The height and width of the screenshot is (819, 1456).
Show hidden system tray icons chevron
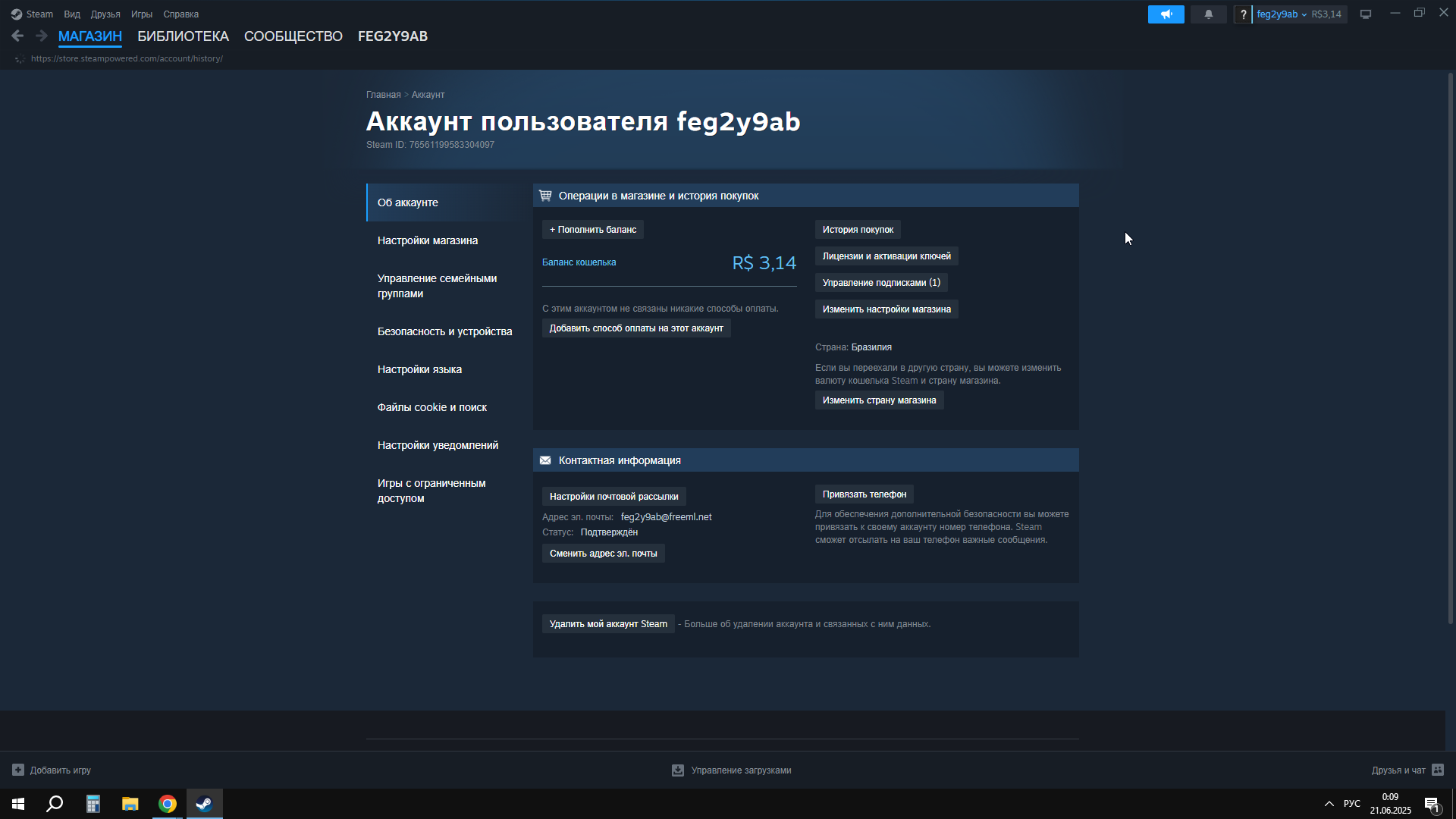point(1329,804)
